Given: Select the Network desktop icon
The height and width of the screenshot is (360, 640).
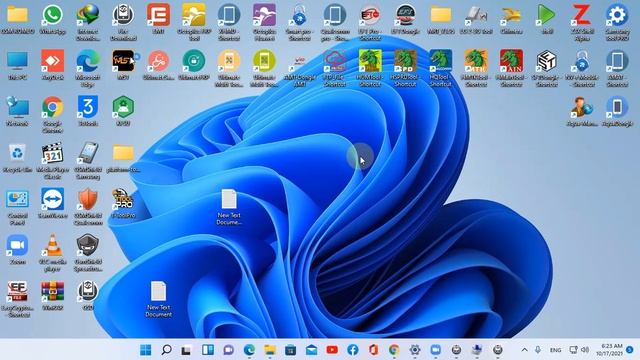Looking at the screenshot, I should pyautogui.click(x=17, y=107).
